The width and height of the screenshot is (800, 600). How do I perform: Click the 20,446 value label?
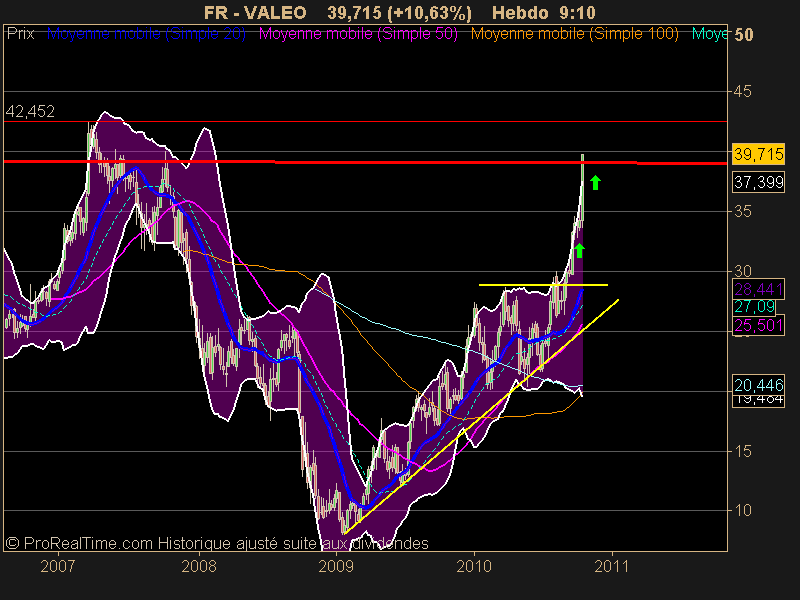758,385
